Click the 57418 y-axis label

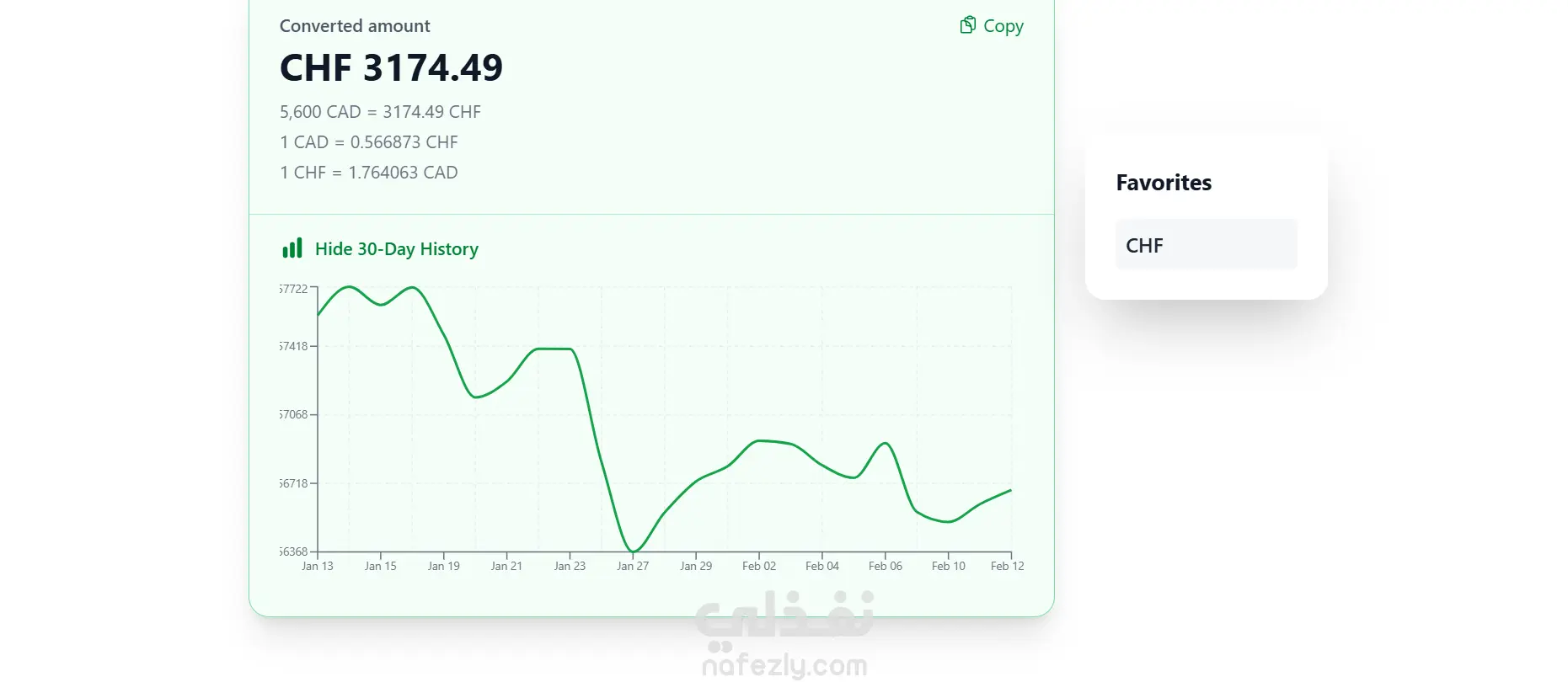pyautogui.click(x=294, y=346)
